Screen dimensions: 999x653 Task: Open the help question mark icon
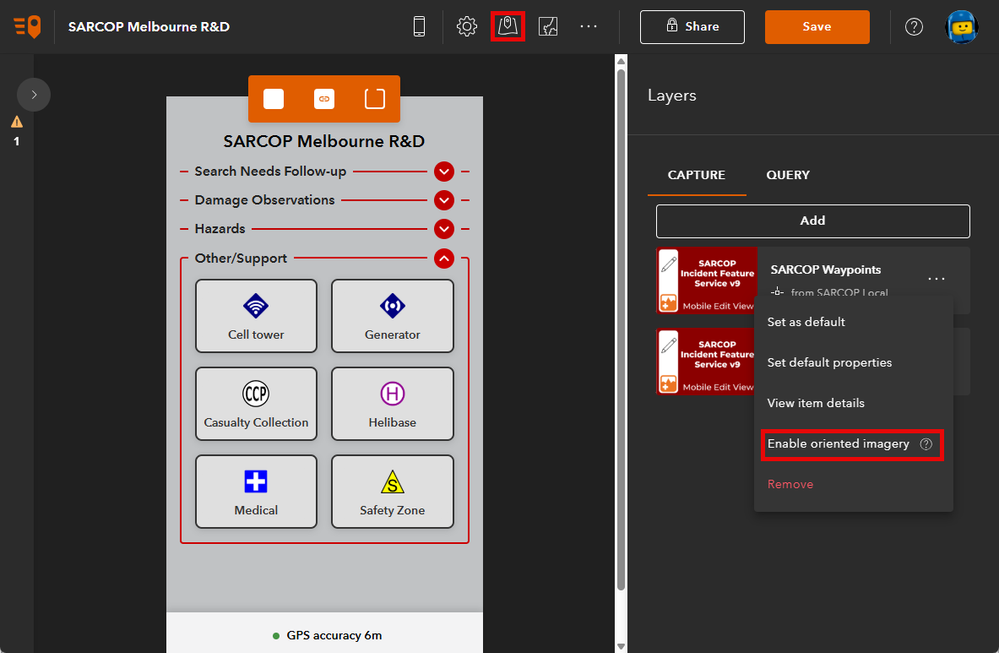click(914, 27)
